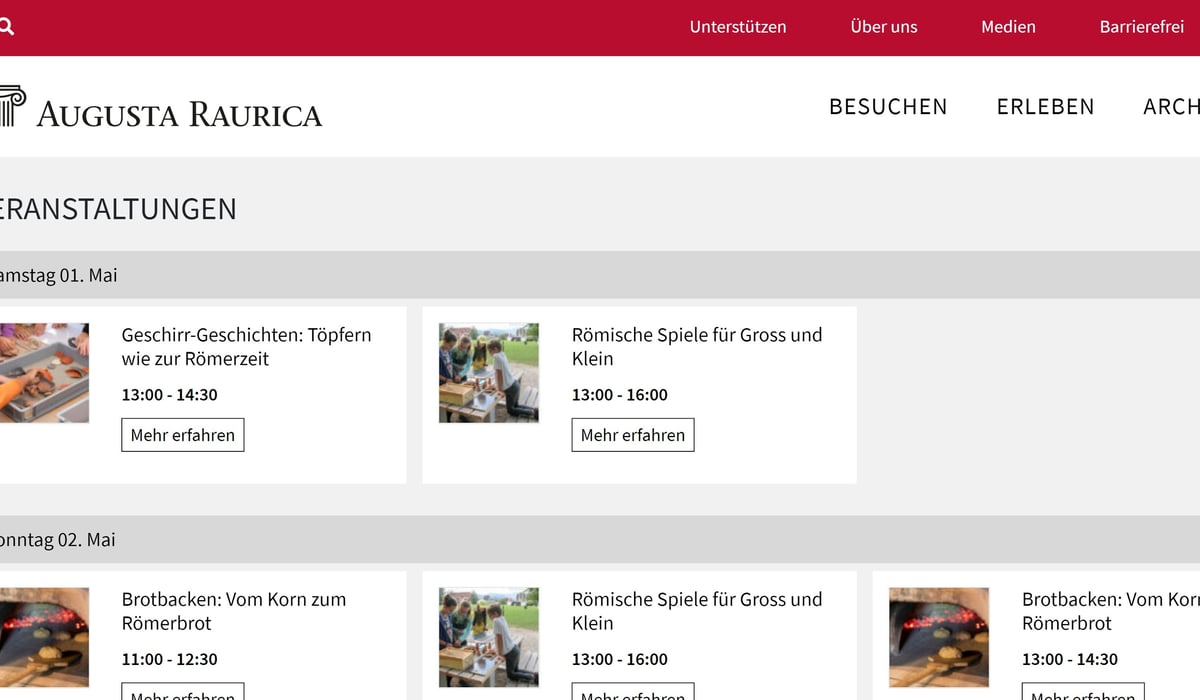Select Brotbacken title at 11:00 - 12:30
This screenshot has height=700, width=1200.
(234, 611)
